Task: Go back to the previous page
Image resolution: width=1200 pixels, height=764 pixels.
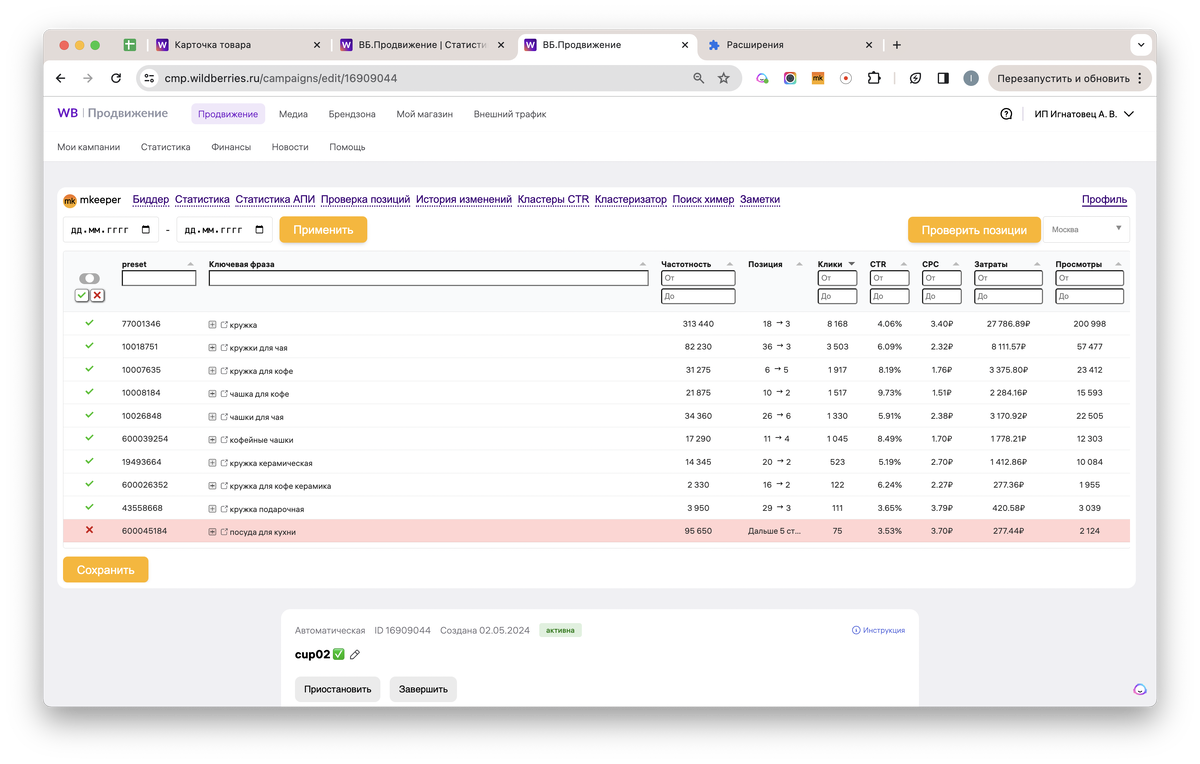Action: 61,78
